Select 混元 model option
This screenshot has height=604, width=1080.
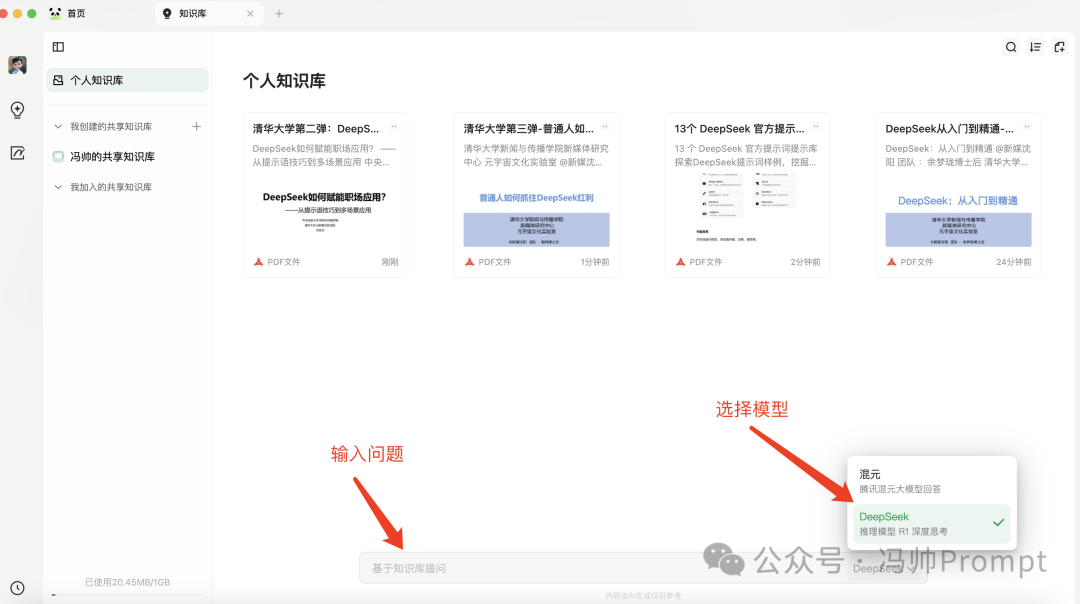coord(931,481)
